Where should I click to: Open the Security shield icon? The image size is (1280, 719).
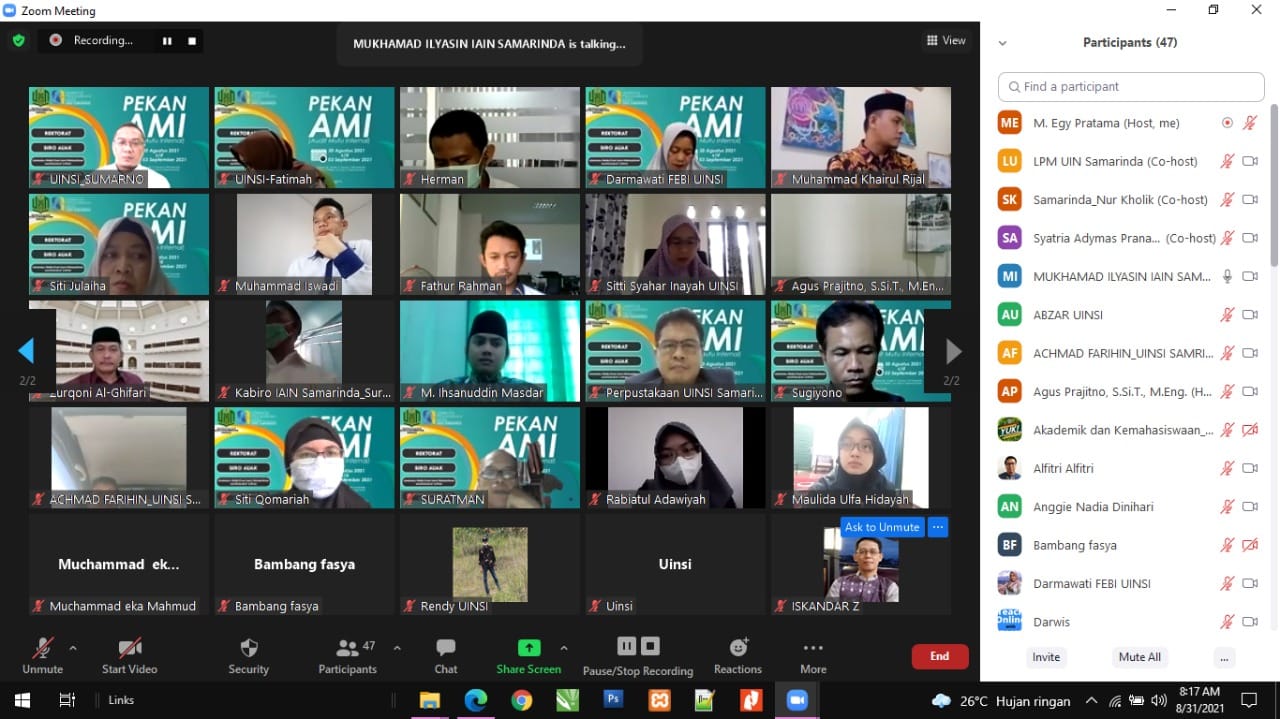(249, 648)
